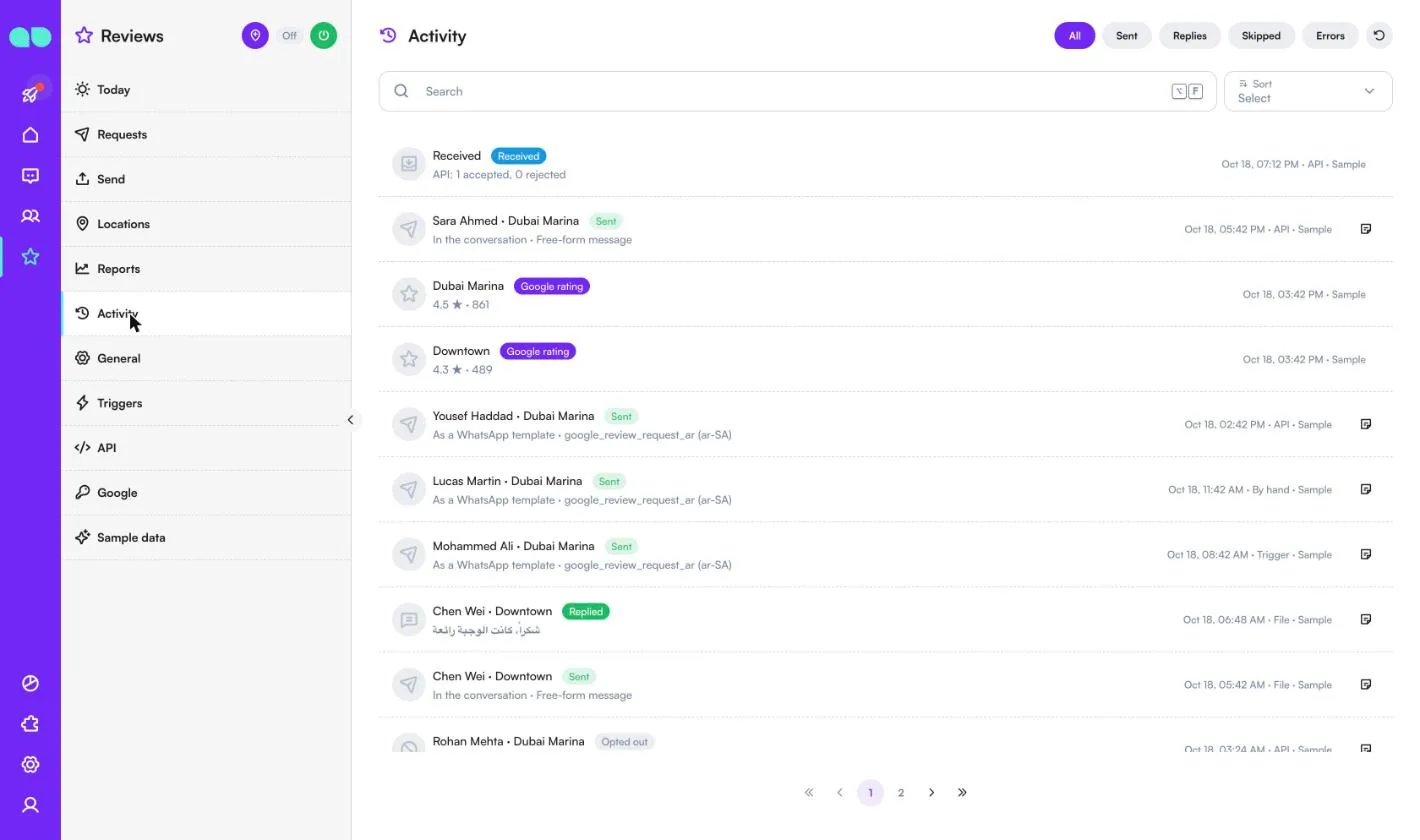Open the Reports menu item
Viewport: 1420px width, 840px height.
pyautogui.click(x=206, y=269)
